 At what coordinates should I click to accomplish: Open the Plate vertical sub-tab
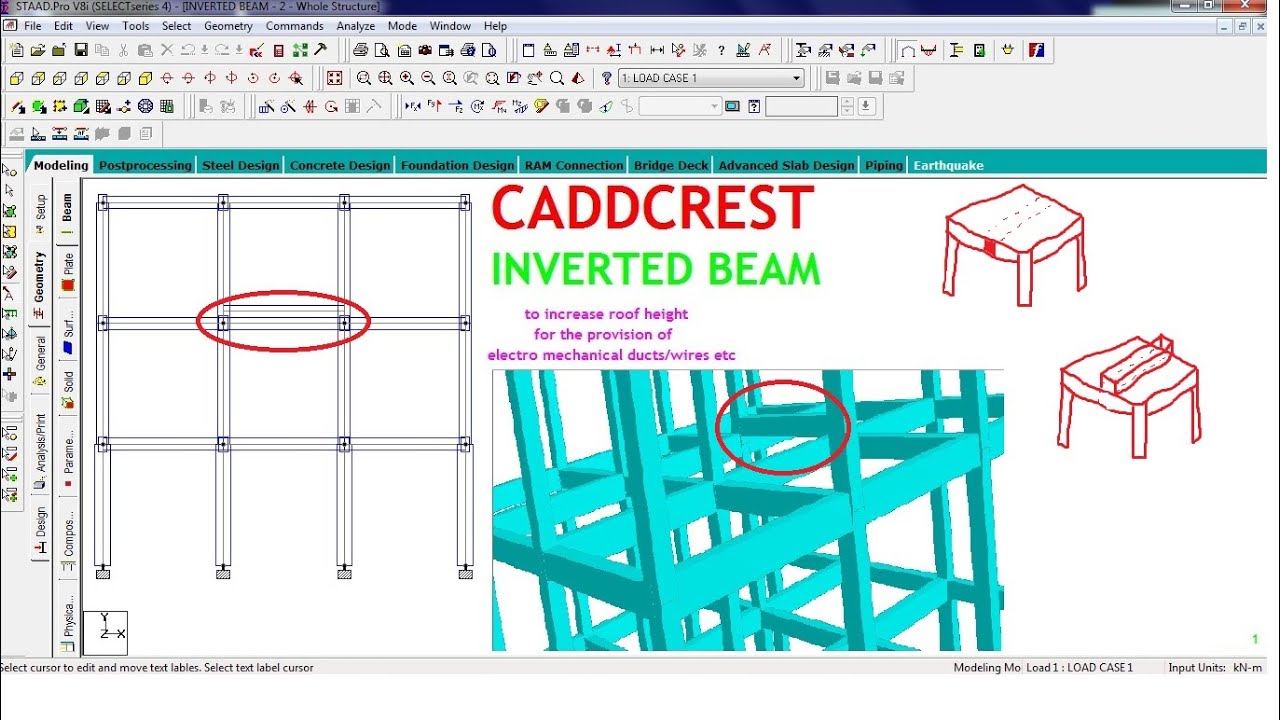[68, 270]
